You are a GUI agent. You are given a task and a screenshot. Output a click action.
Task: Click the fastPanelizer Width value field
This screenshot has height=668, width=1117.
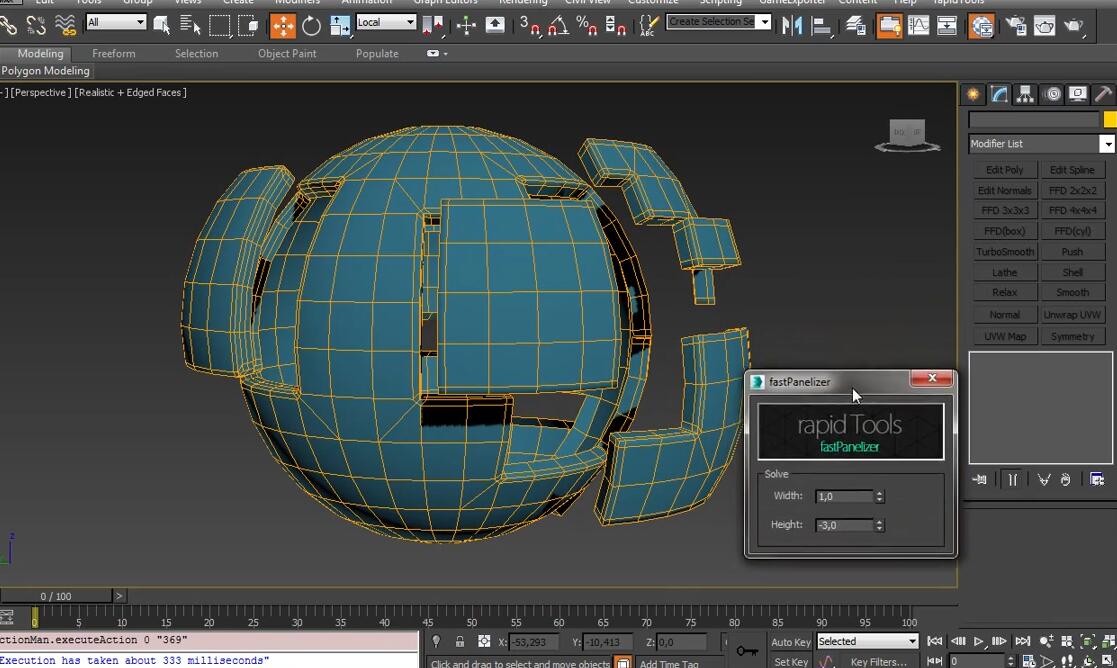coord(844,496)
